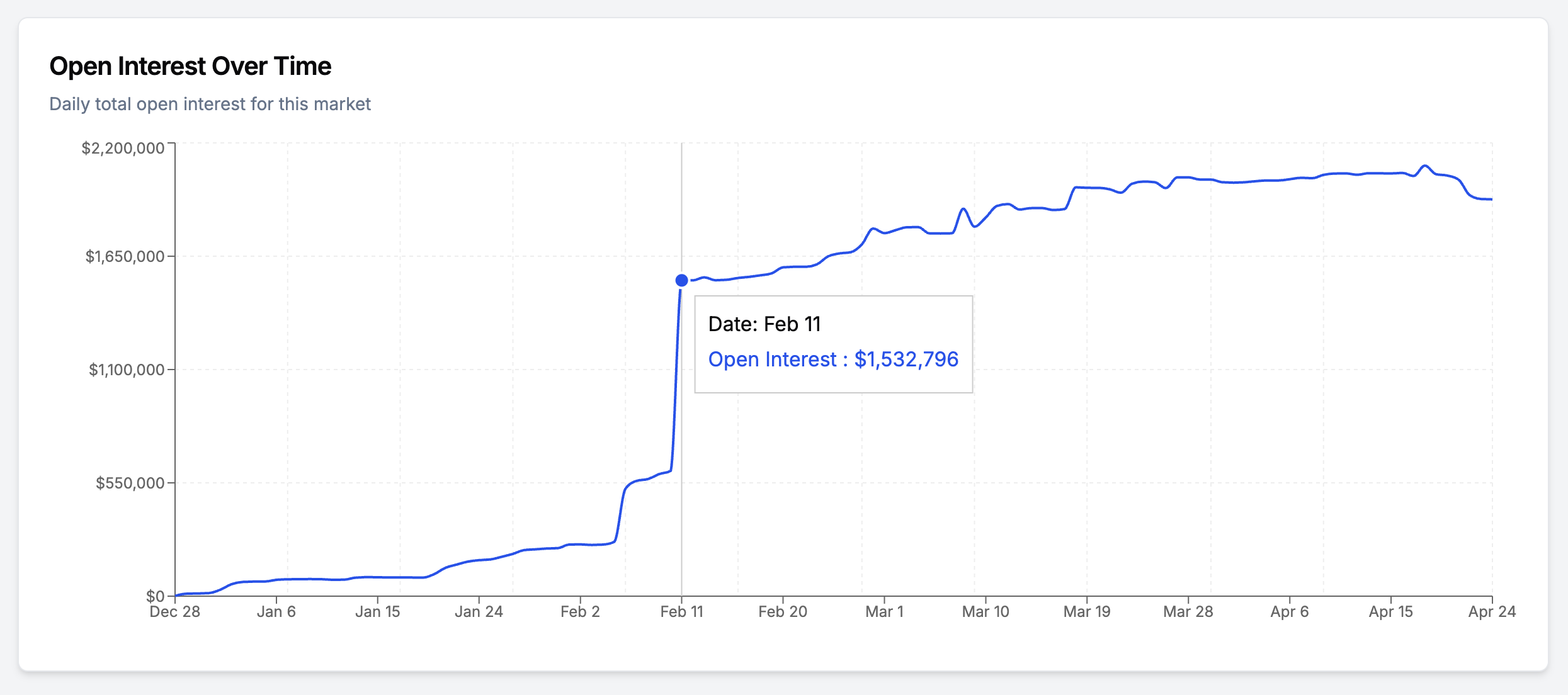The height and width of the screenshot is (695, 1568).
Task: Click the Apr 15 x-axis label
Action: 1390,611
